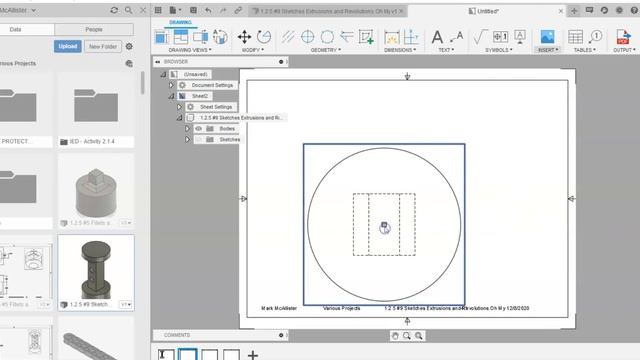Click the Insert Image icon
640x360 pixels.
coord(547,37)
